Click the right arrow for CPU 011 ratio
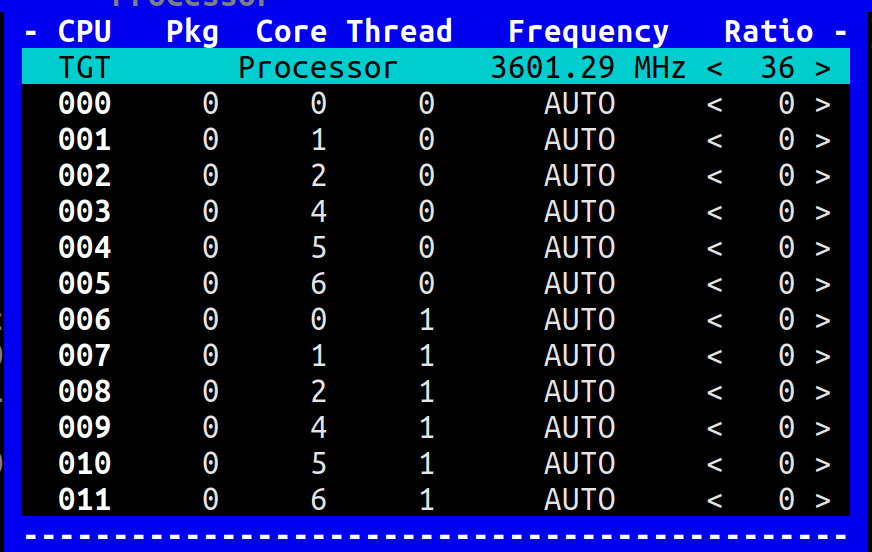The width and height of the screenshot is (872, 552). click(823, 501)
